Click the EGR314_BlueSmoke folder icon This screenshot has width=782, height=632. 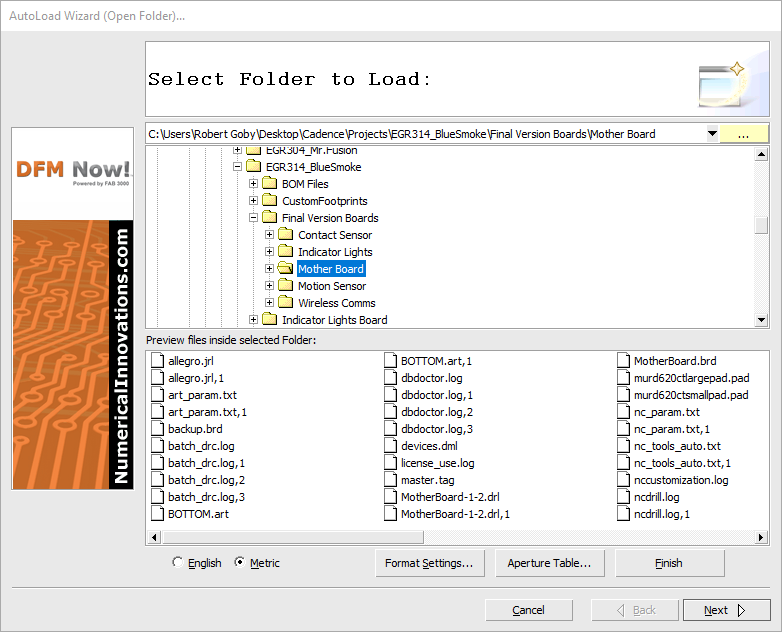253,166
